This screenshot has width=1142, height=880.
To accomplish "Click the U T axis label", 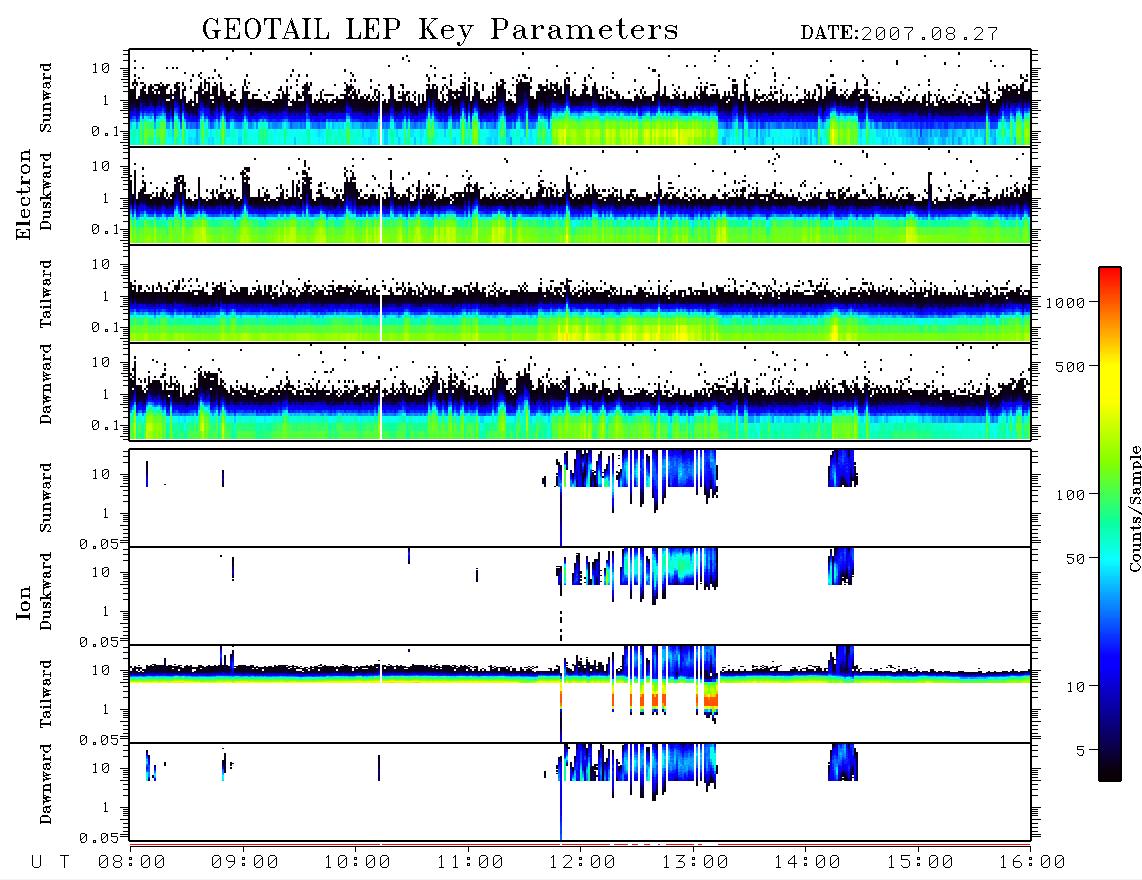I will pos(50,863).
